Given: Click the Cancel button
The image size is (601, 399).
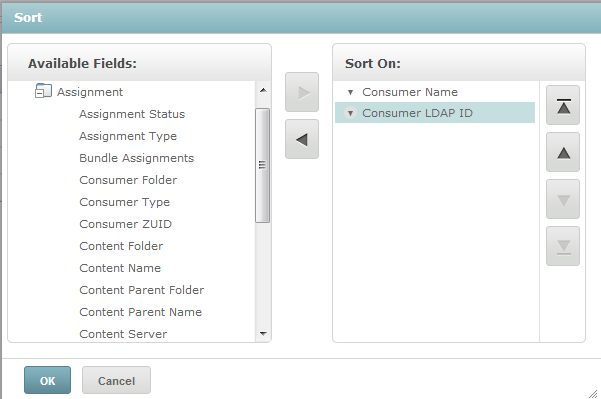Looking at the screenshot, I should (x=116, y=380).
